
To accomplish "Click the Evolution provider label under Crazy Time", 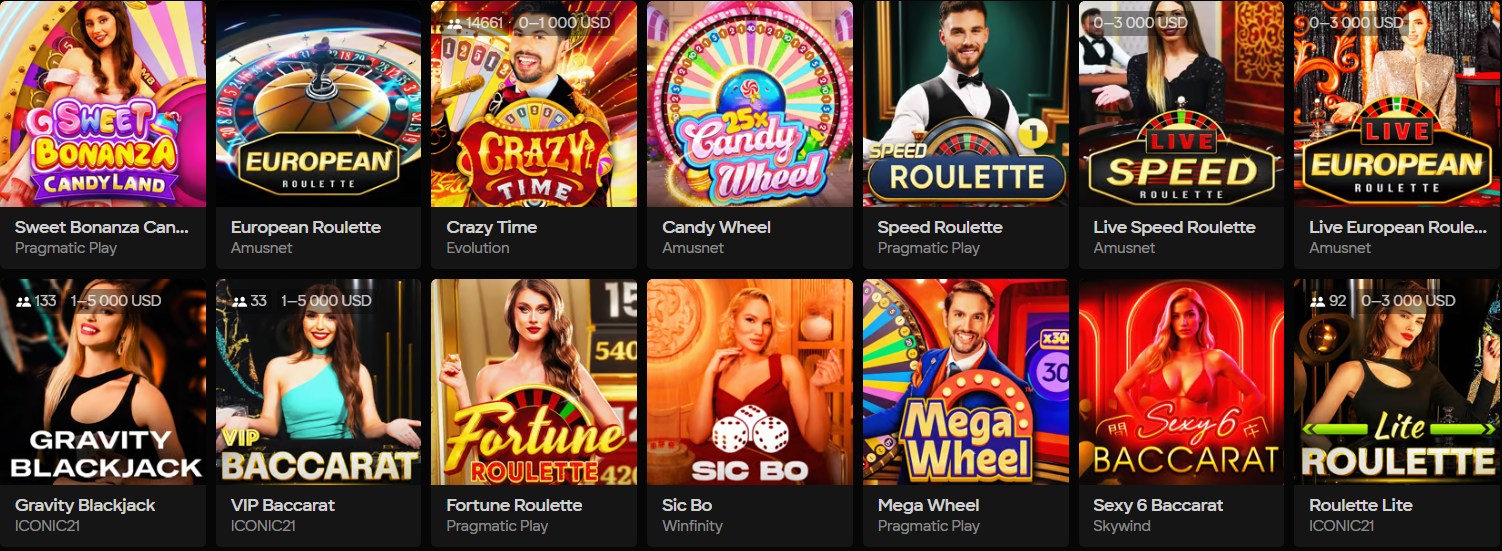I will [x=477, y=248].
